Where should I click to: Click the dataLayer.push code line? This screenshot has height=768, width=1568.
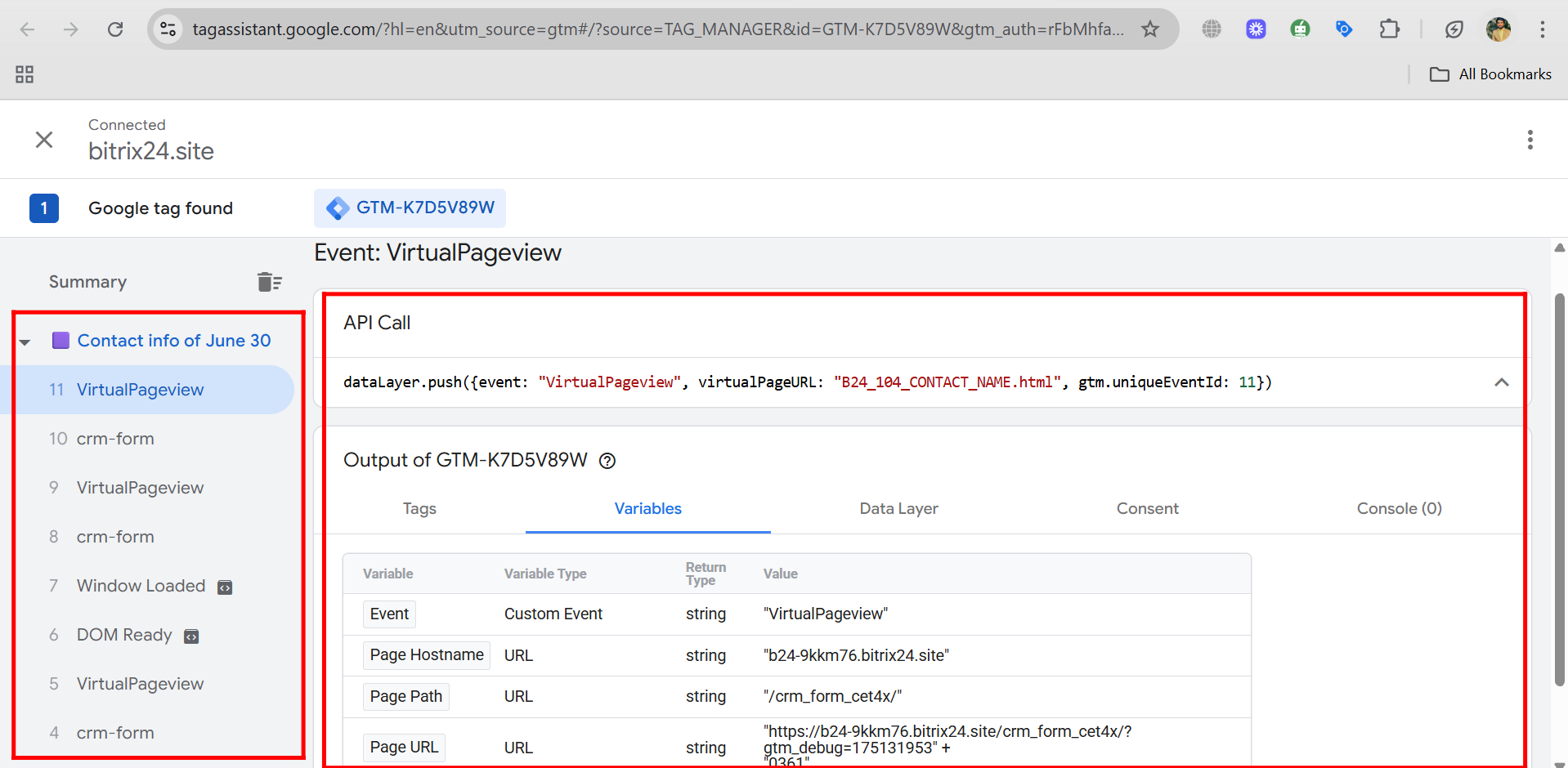point(808,382)
